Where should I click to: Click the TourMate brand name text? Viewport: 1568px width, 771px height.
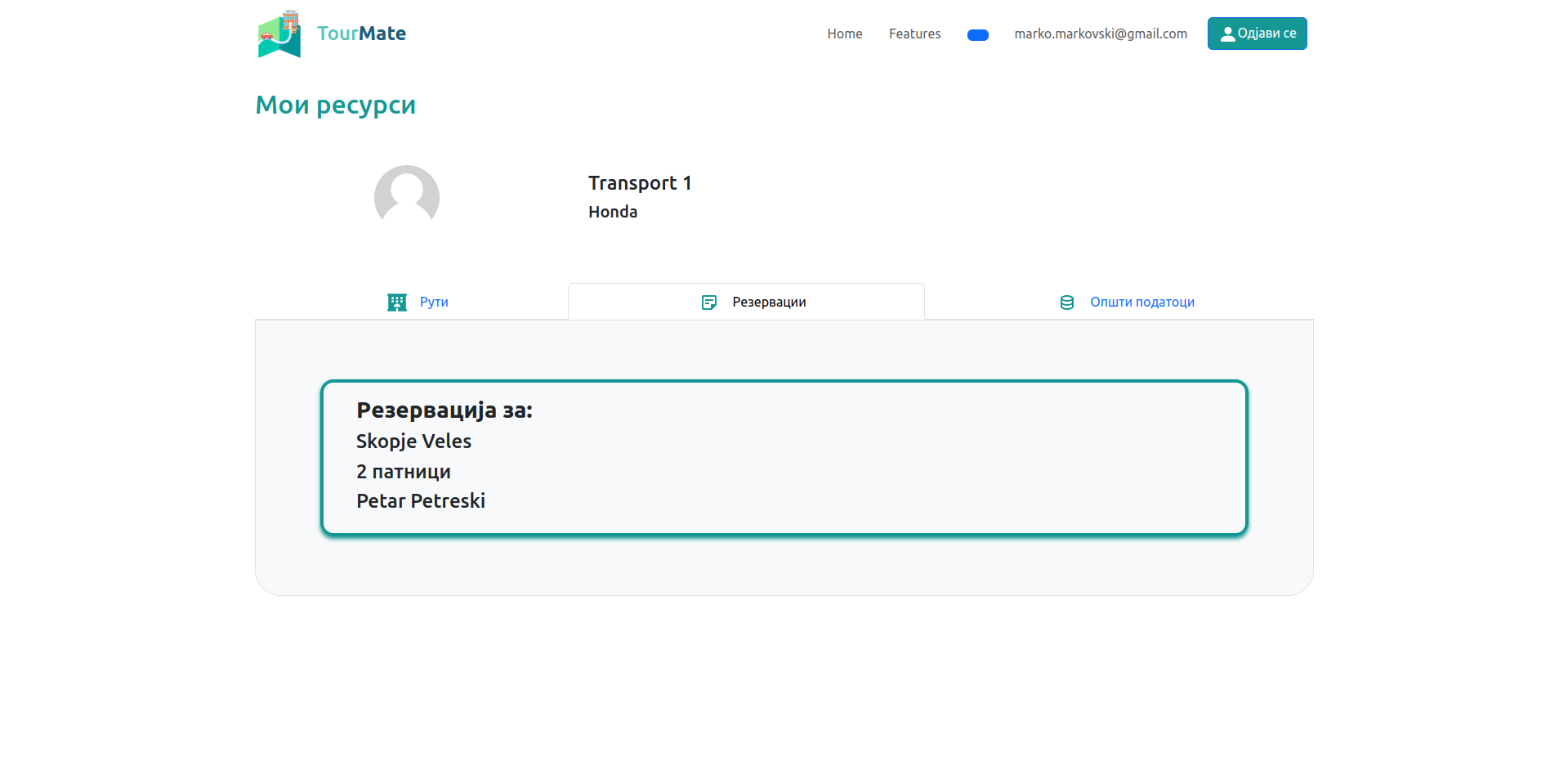(x=361, y=34)
